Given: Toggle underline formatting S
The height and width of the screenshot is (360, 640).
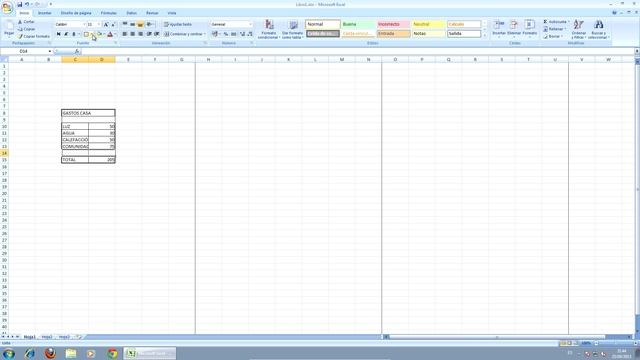Looking at the screenshot, I should 74,34.
